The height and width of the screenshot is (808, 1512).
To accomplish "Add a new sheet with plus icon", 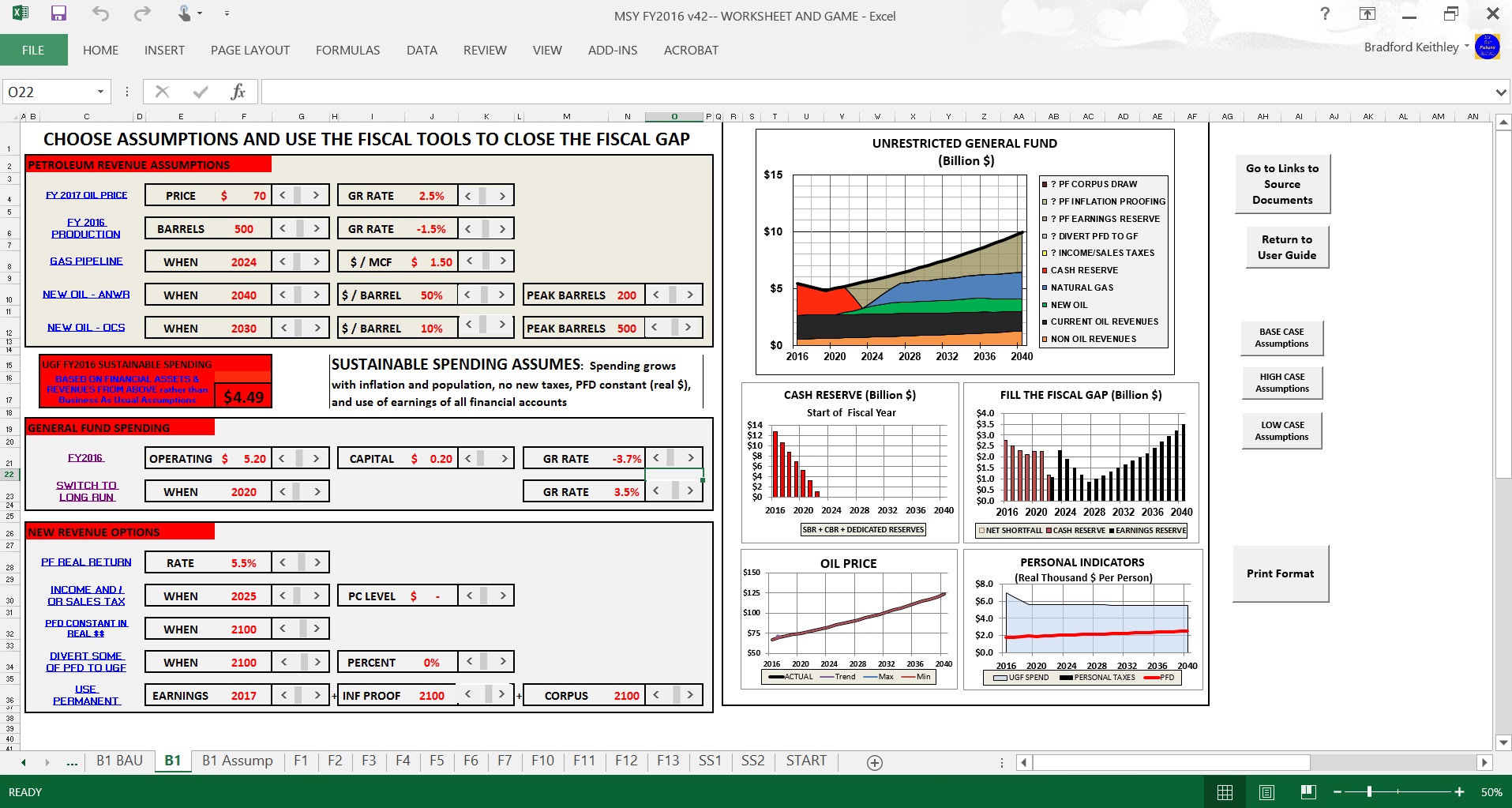I will [x=874, y=762].
